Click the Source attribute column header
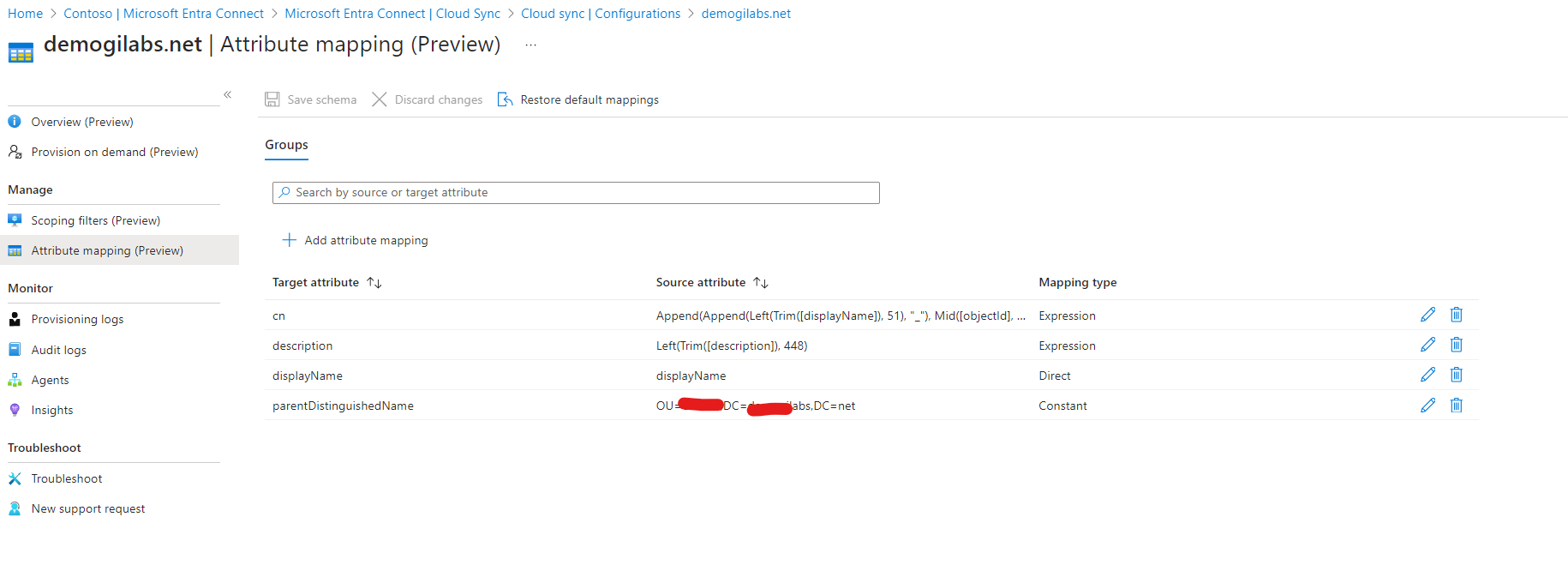Viewport: 1568px width, 583px height. (x=701, y=282)
